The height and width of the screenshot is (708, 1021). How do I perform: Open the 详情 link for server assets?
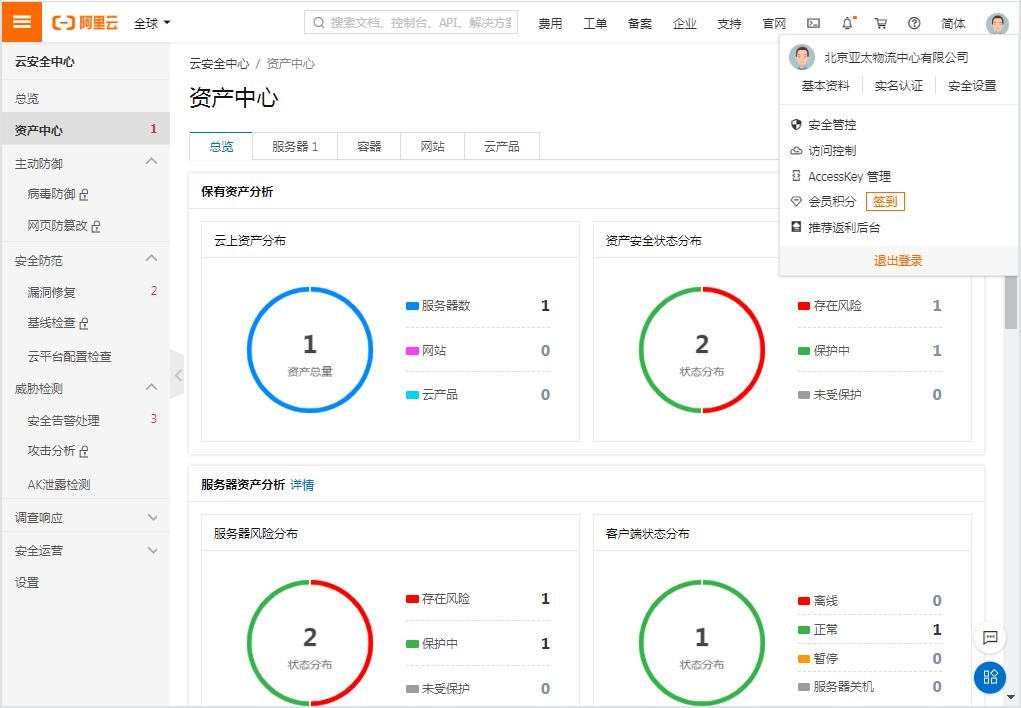(x=302, y=485)
